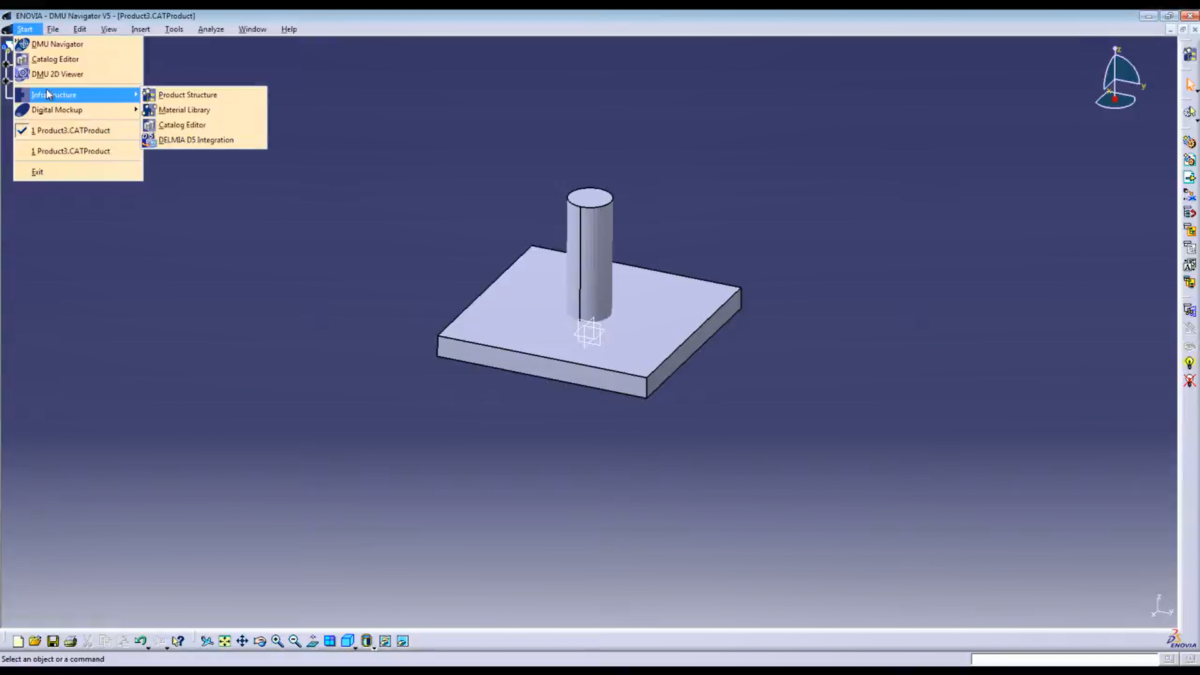Undo the last action with the Undo icon
The width and height of the screenshot is (1200, 675).
pos(140,641)
